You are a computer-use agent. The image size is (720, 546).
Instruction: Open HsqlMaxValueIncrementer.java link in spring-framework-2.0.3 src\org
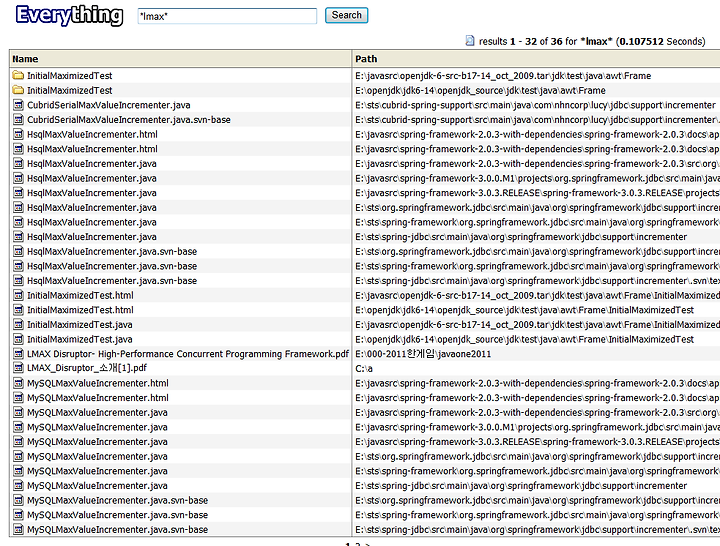coord(91,164)
